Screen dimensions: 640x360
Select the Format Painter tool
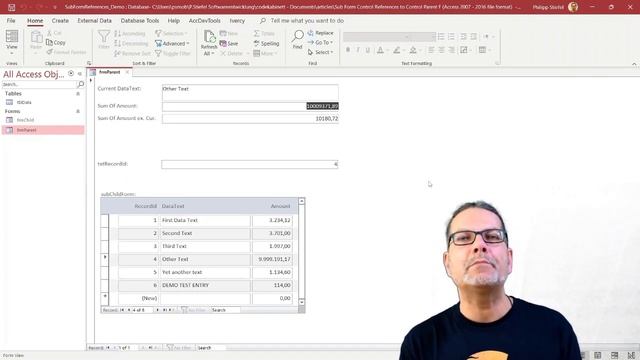pyautogui.click(x=66, y=52)
